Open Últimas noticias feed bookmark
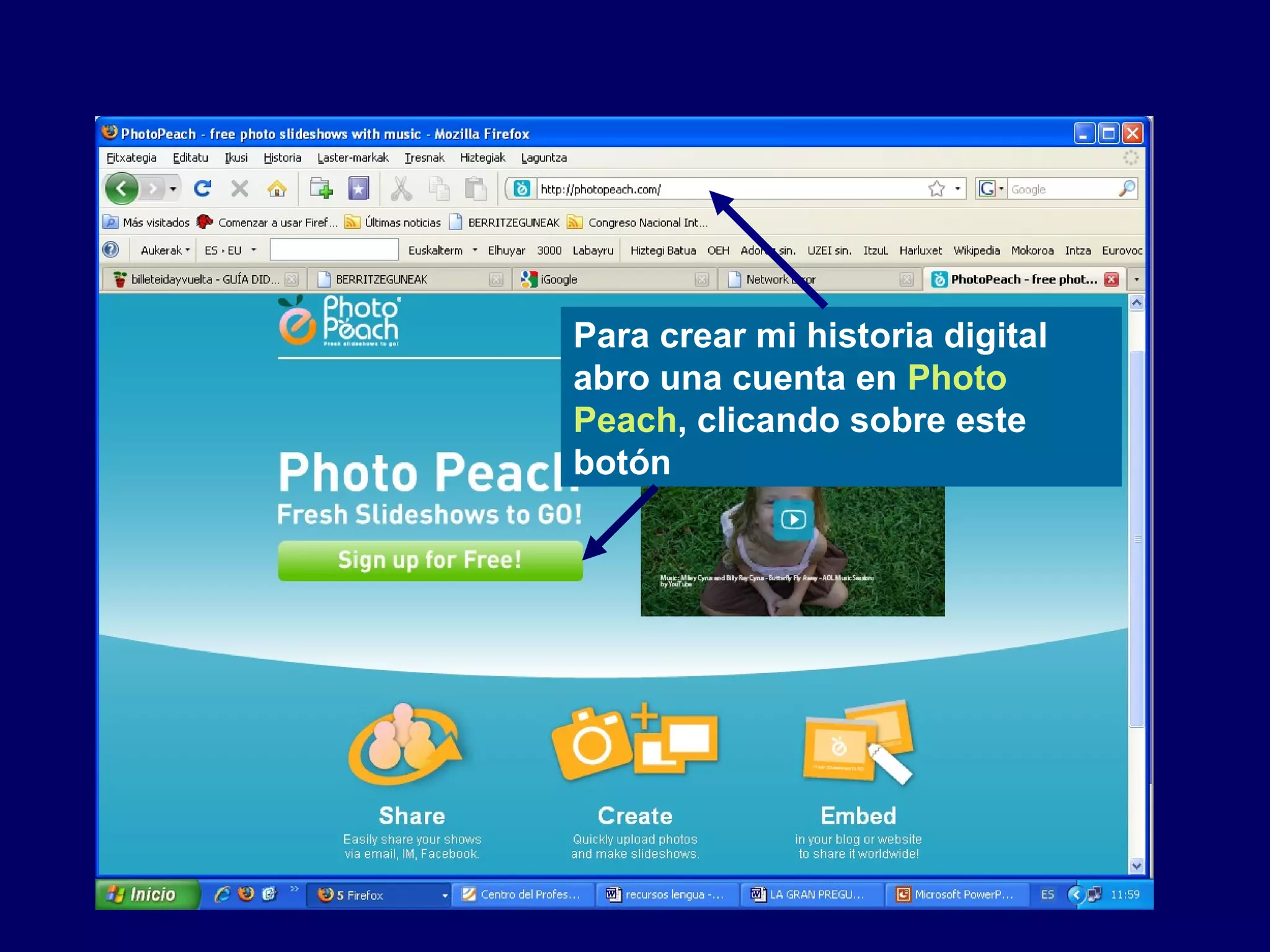This screenshot has height=952, width=1270. (x=393, y=222)
